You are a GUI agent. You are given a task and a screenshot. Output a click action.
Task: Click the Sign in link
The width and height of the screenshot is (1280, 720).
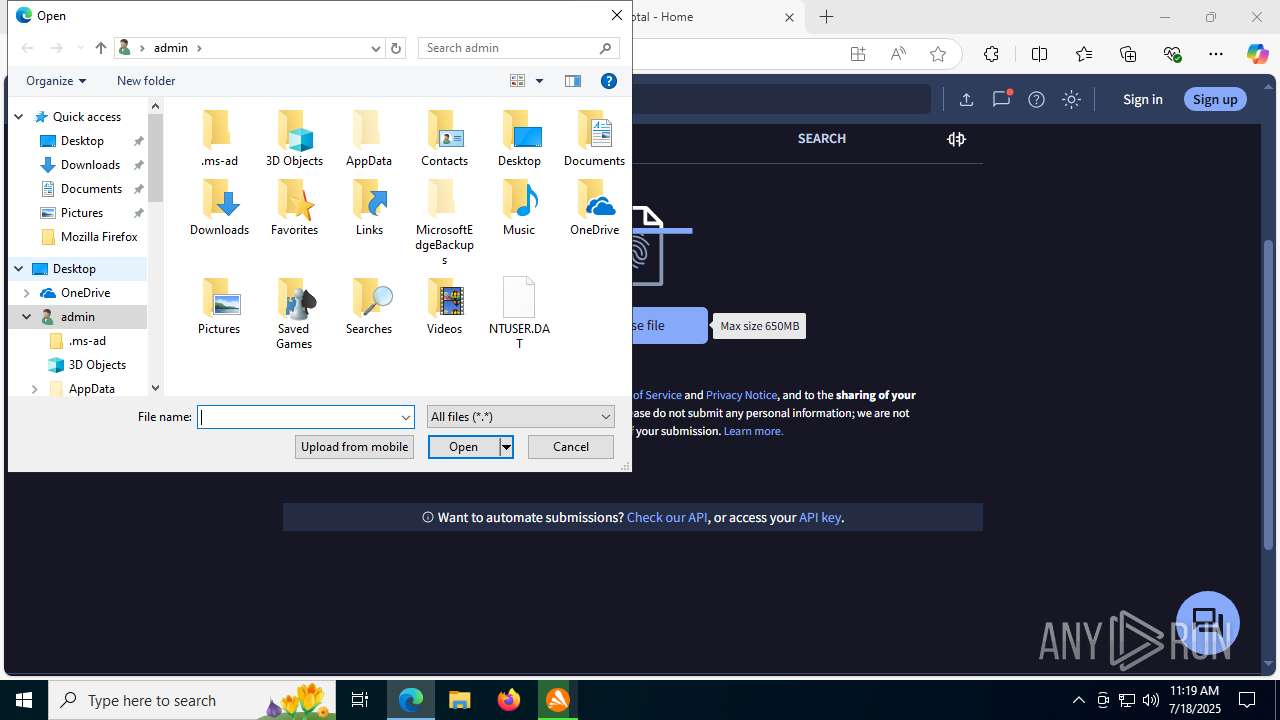point(1143,99)
